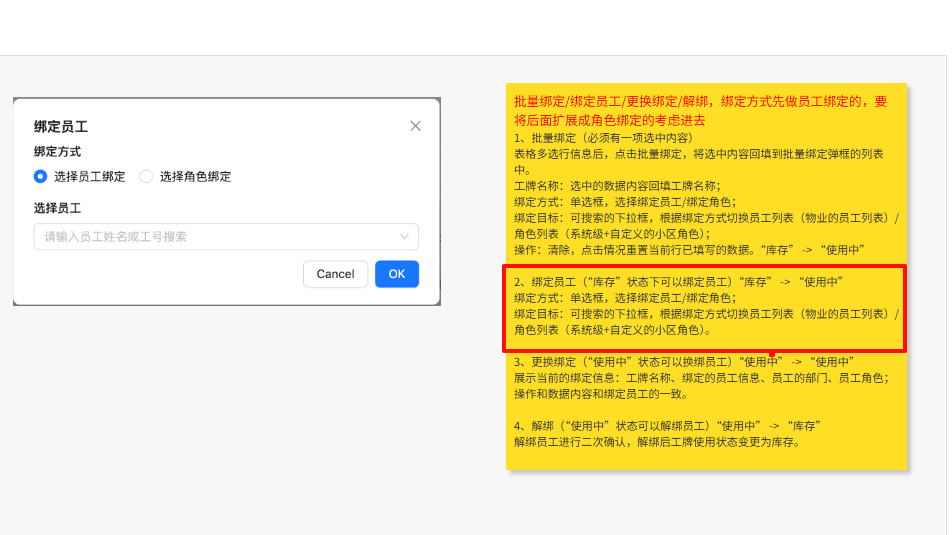
Task: Click the line starting 4、解绑
Action: (667, 426)
